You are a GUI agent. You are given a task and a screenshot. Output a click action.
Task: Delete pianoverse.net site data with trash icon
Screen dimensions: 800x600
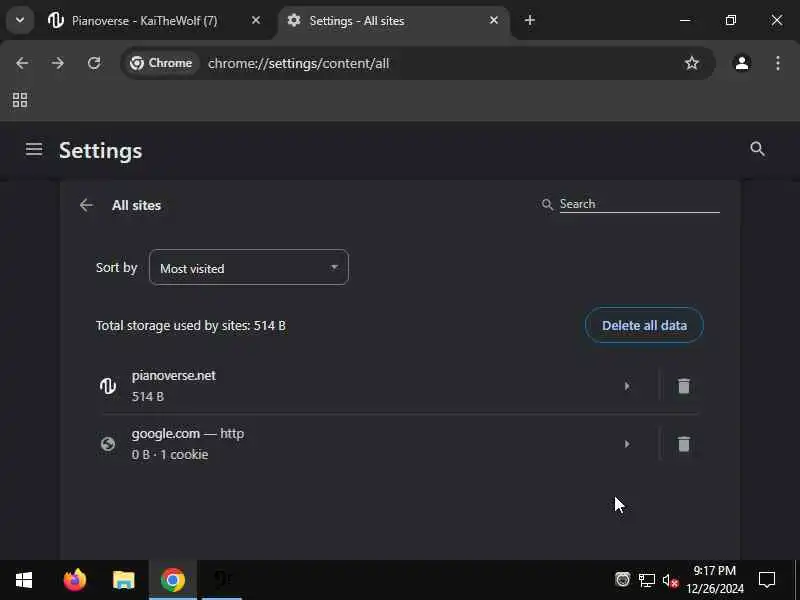click(x=684, y=386)
